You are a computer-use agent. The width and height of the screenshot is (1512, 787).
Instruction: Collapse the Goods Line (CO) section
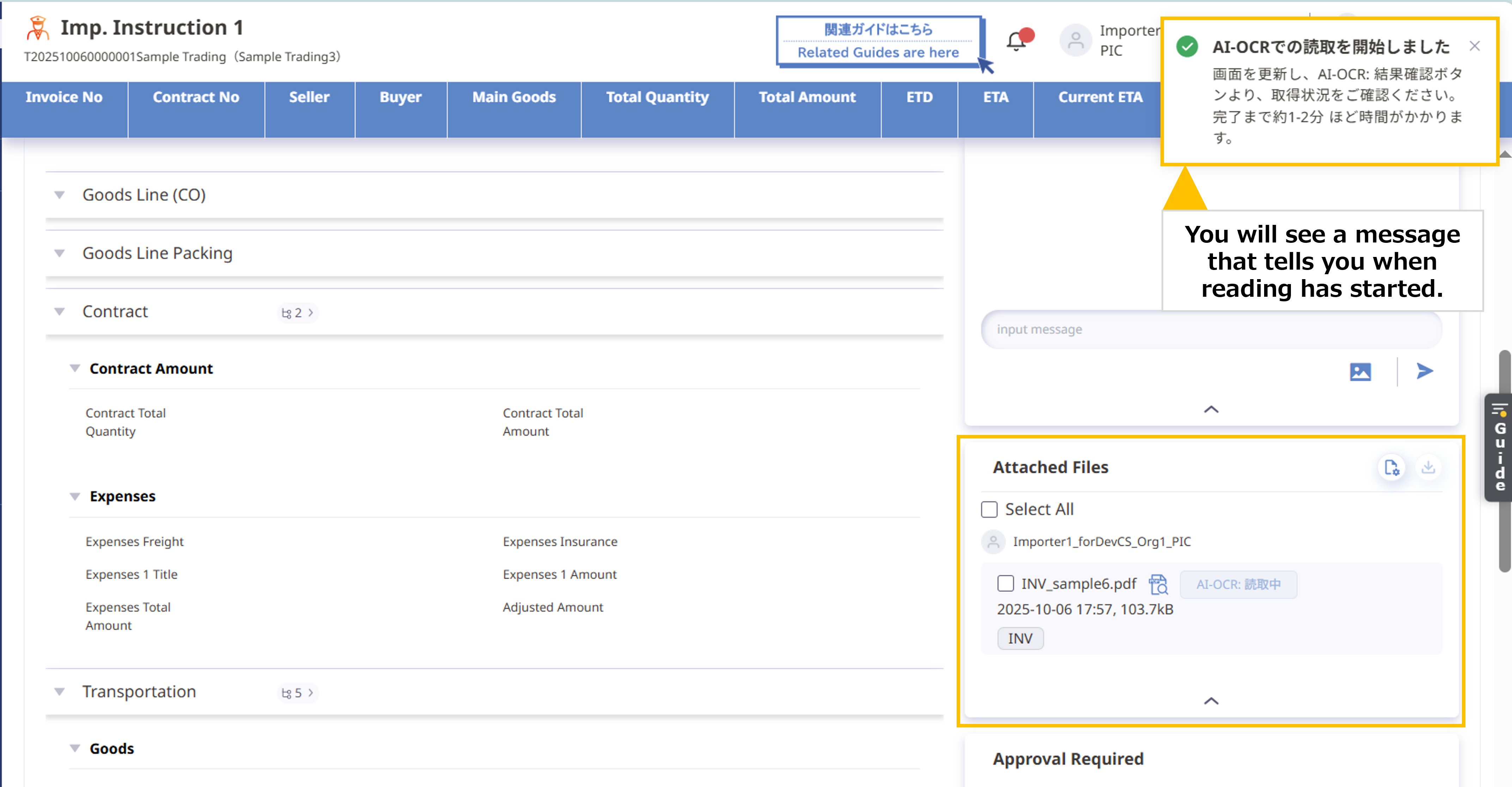[x=59, y=195]
